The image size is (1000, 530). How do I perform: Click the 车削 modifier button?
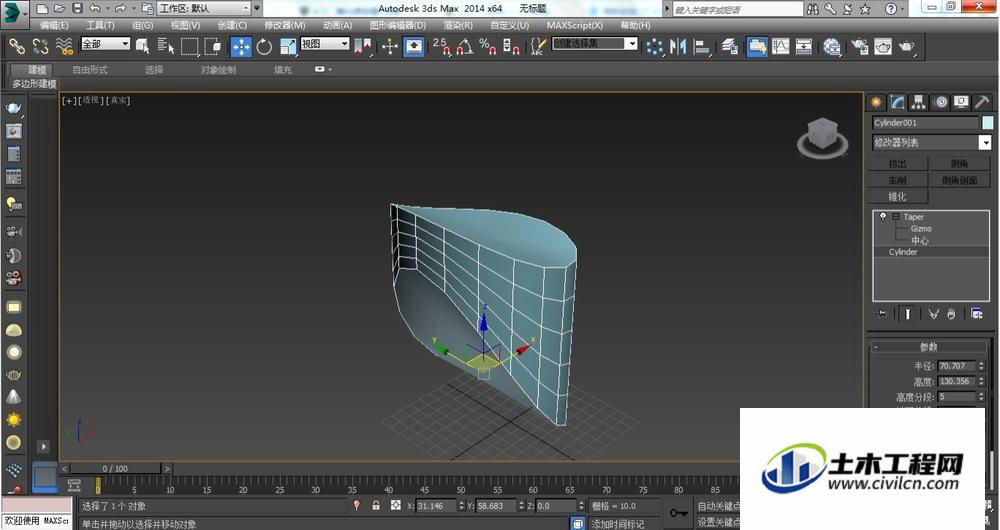(x=897, y=180)
